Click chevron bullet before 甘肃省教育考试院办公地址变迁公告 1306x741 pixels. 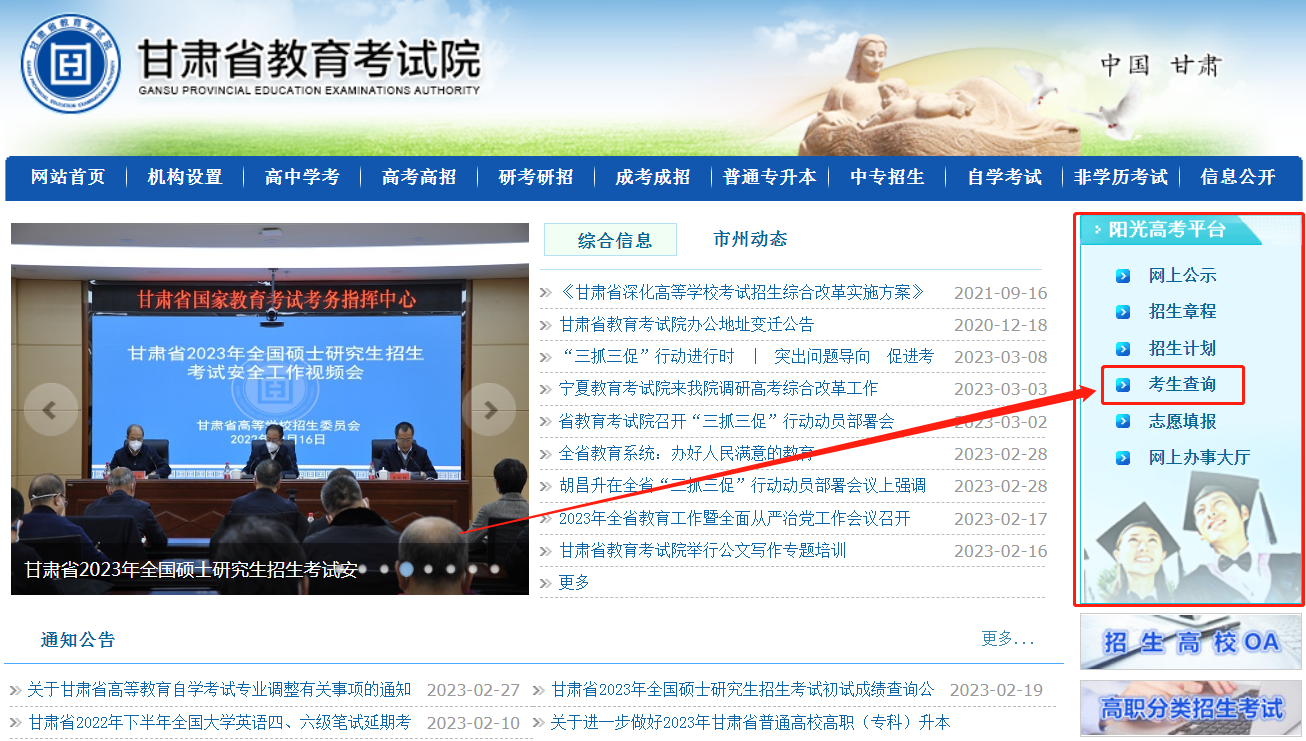(546, 325)
